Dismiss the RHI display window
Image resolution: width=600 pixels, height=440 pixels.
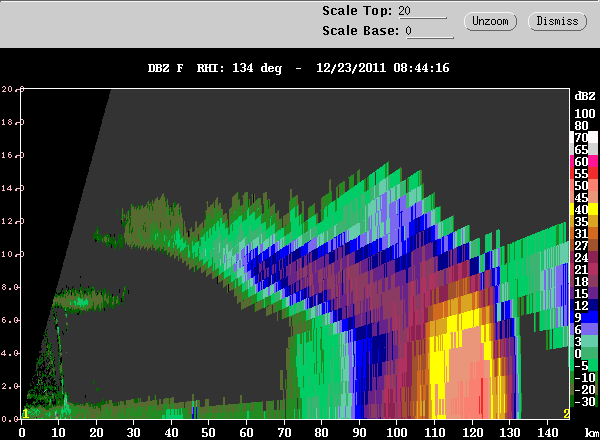[557, 21]
